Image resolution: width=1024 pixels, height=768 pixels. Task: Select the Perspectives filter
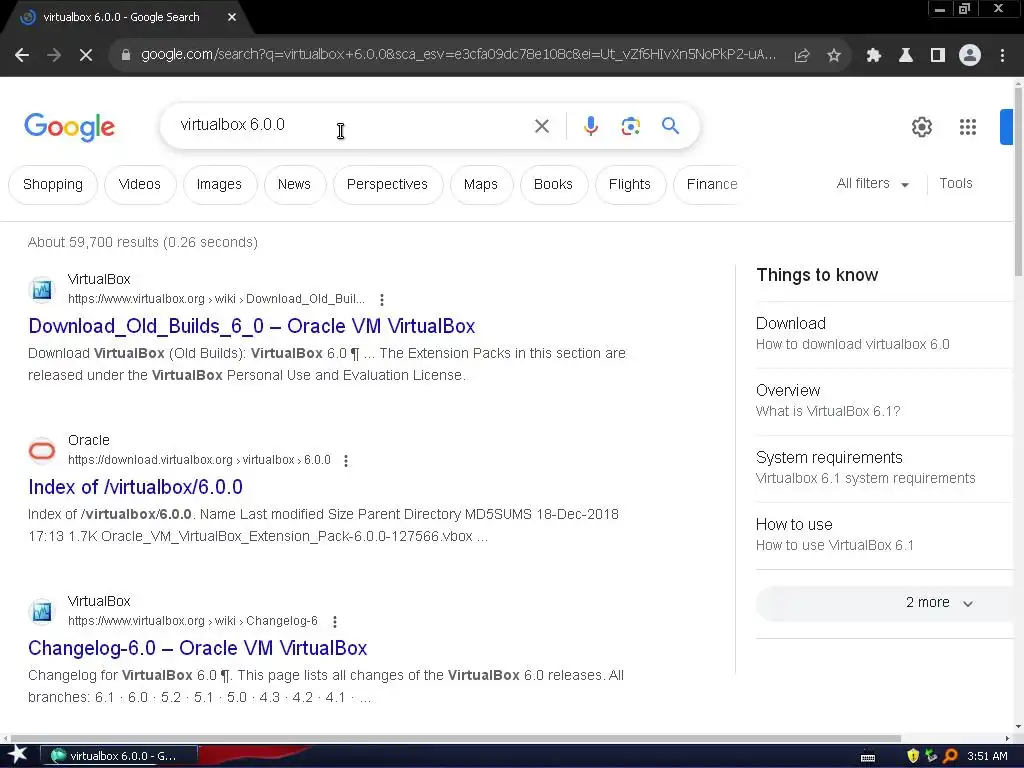(387, 185)
